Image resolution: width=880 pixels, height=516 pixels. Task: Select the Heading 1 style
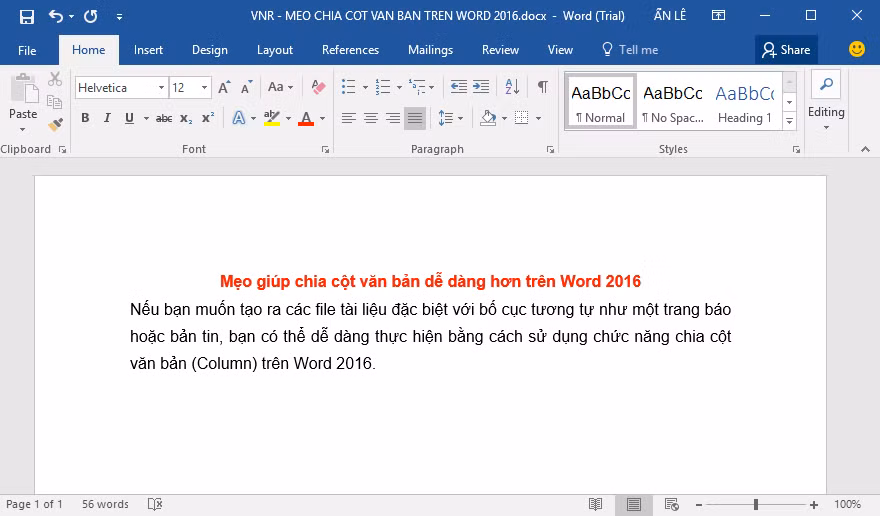coord(744,102)
